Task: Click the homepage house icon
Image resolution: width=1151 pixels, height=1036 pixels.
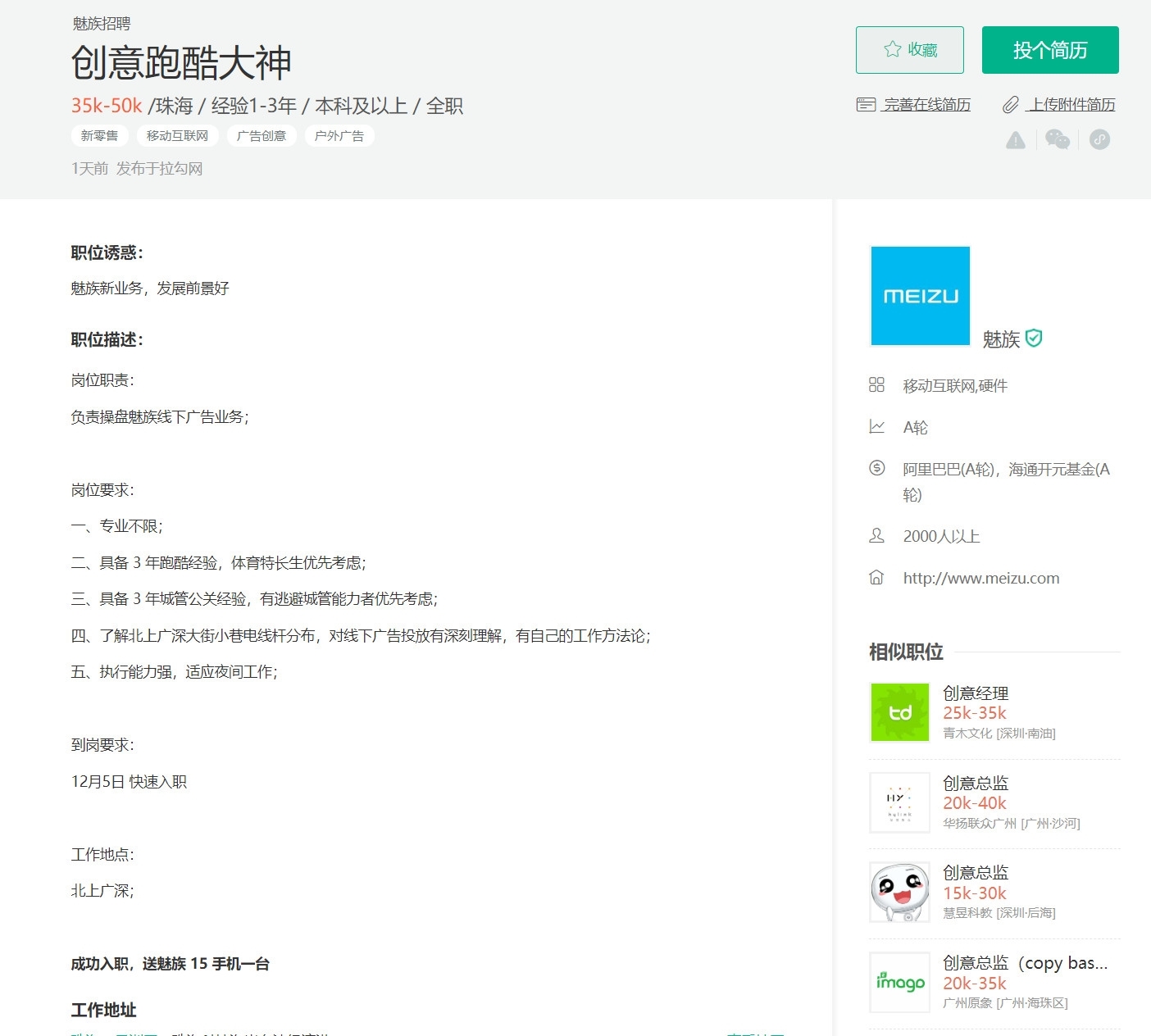Action: point(877,578)
